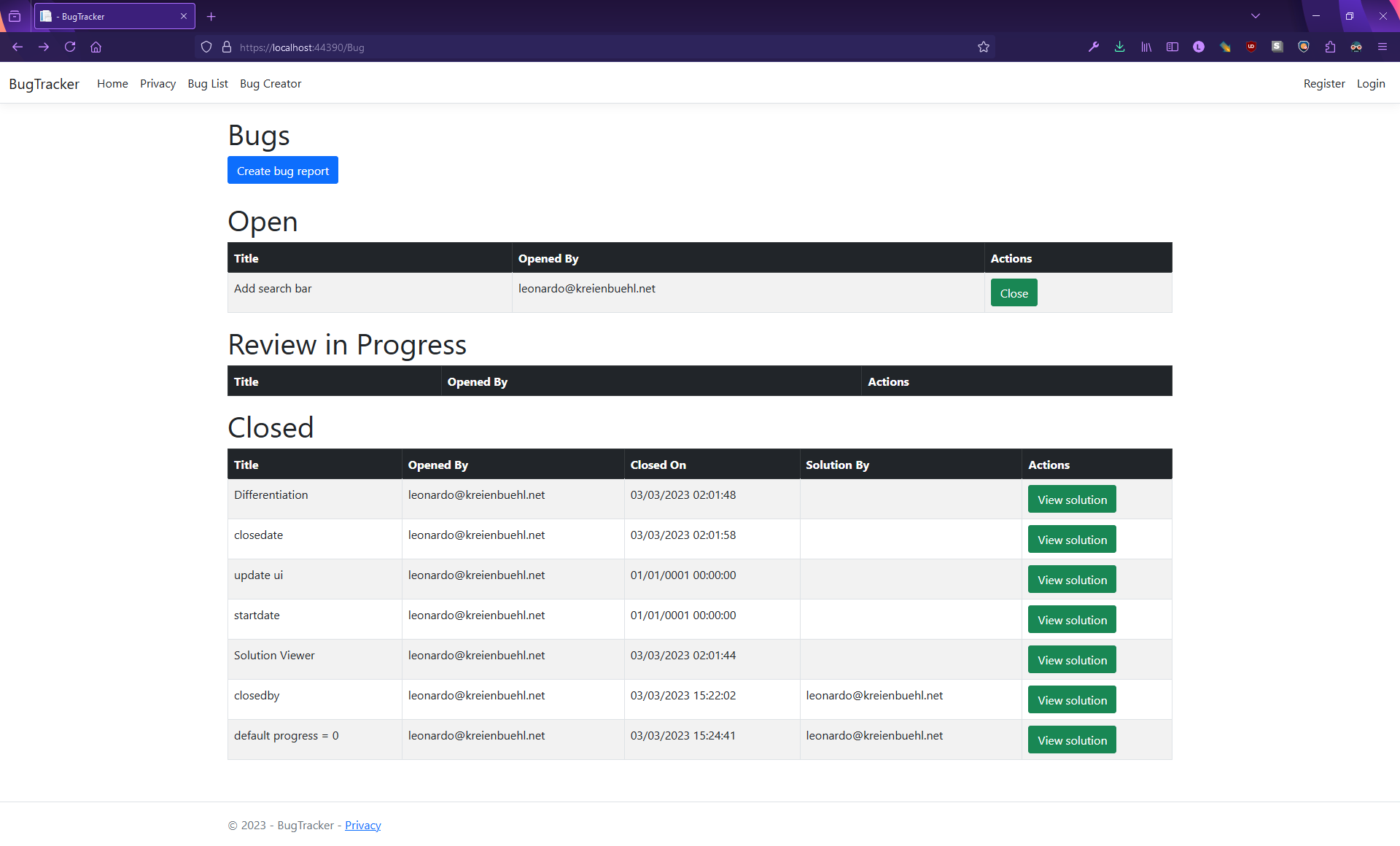Open the Firefox library icon
Image resolution: width=1400 pixels, height=846 pixels.
[x=1146, y=47]
